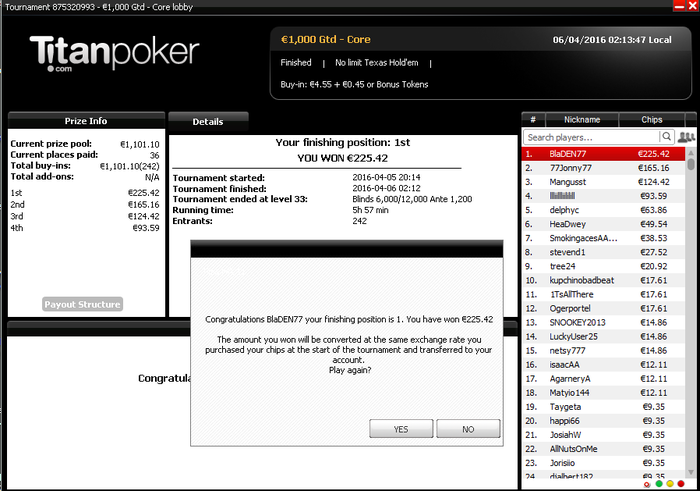Select player row AgarneryA
The height and width of the screenshot is (491, 700).
point(603,379)
